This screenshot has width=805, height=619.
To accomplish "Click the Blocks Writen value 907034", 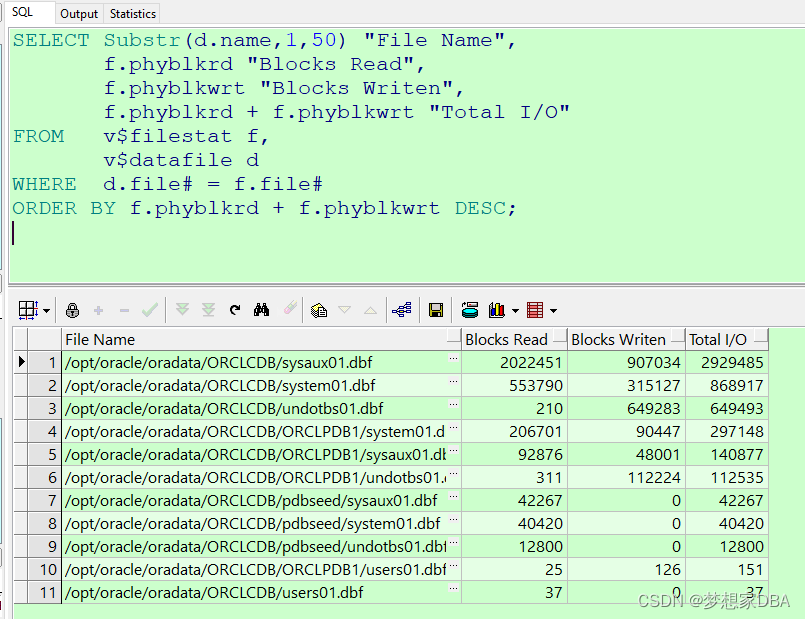I will point(653,362).
